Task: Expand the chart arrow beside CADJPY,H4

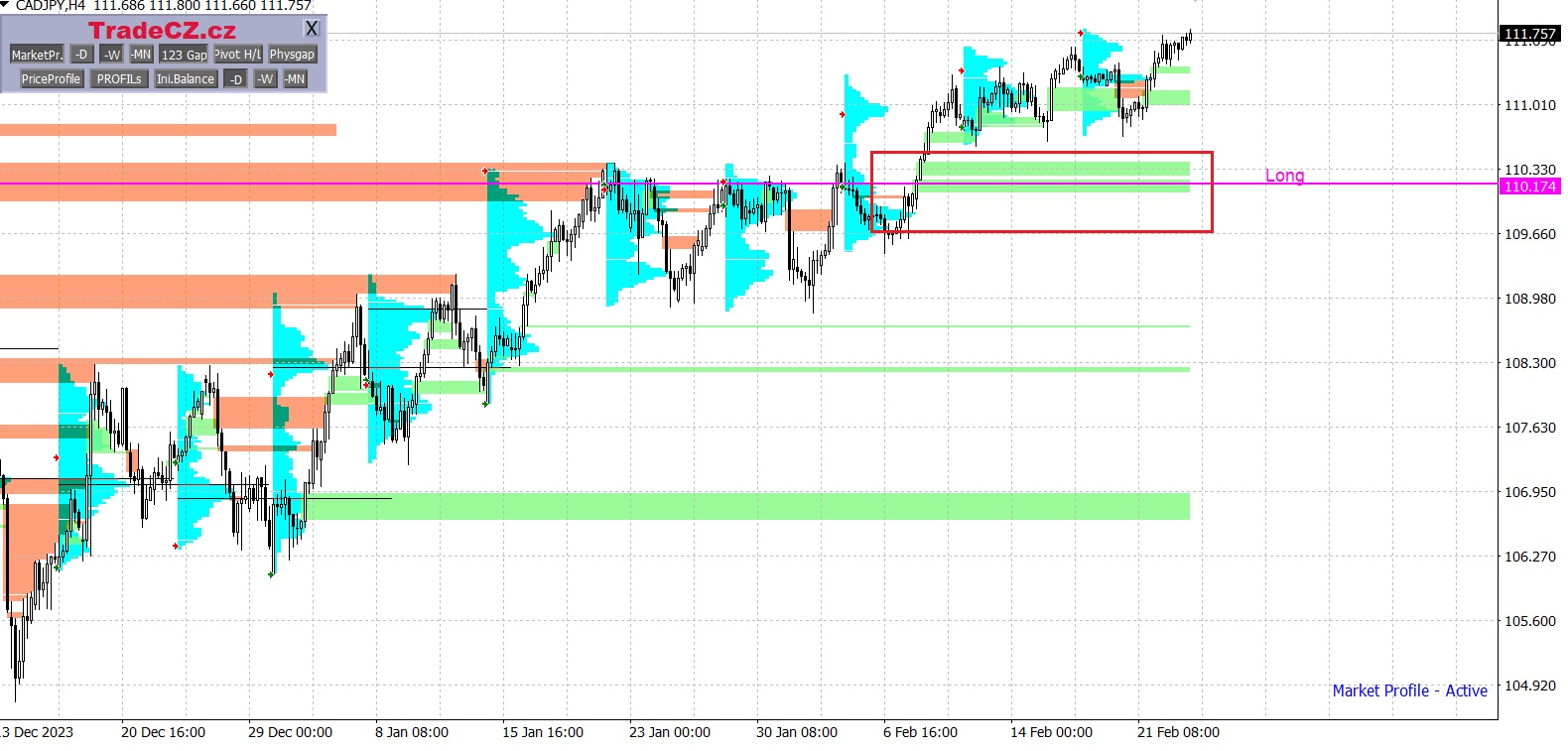Action: 5,5
